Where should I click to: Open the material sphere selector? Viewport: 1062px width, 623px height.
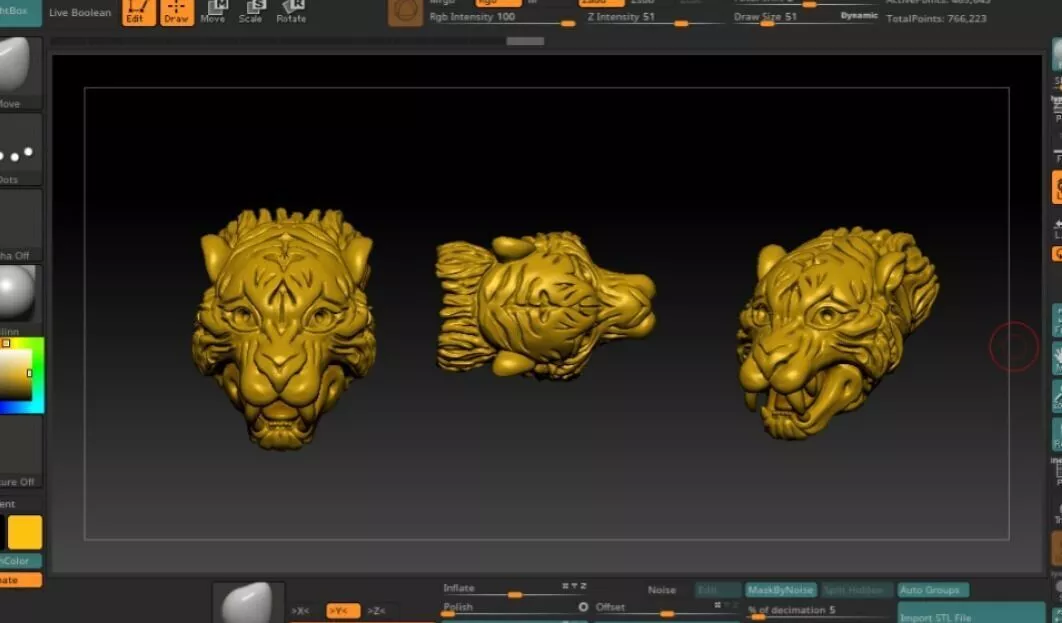tap(20, 300)
